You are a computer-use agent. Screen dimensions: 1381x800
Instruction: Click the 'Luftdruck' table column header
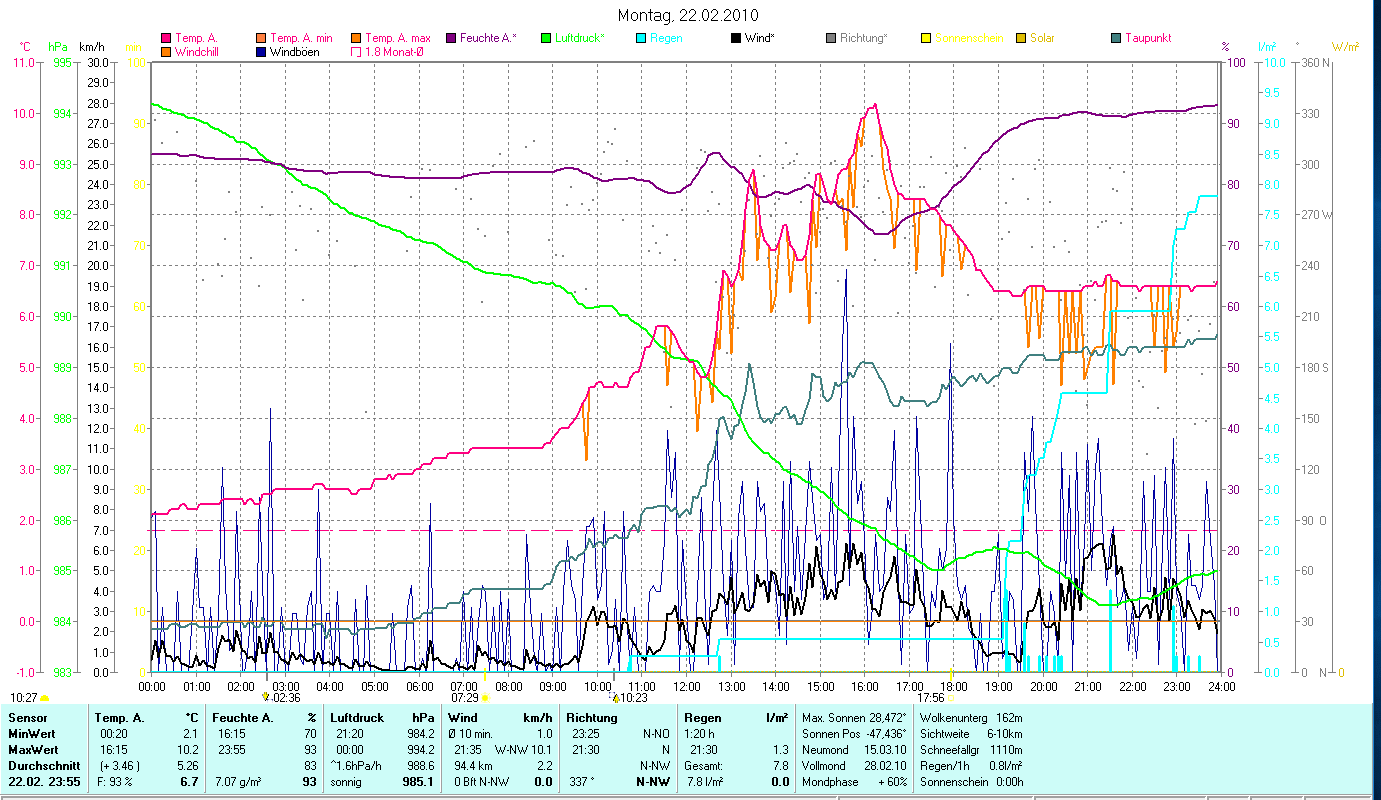tap(357, 718)
